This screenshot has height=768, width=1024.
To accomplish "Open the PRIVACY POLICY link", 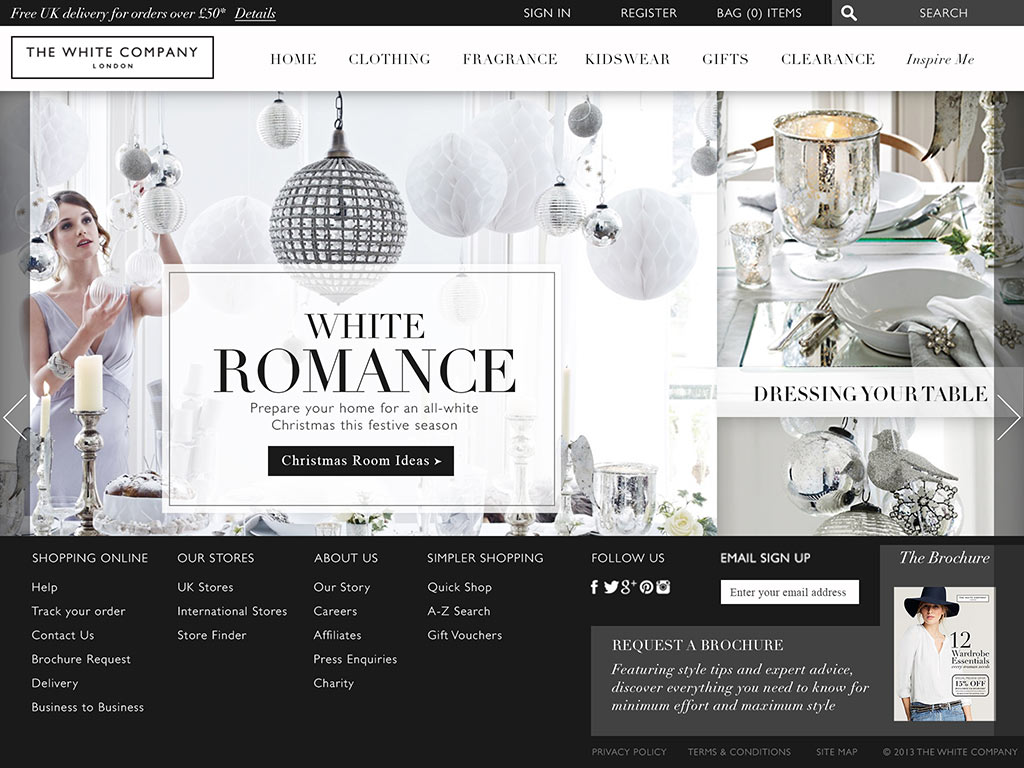I will tap(629, 752).
